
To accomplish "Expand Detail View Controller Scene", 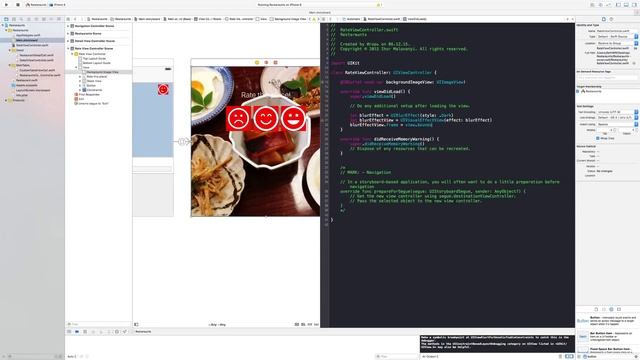I will click(68, 41).
